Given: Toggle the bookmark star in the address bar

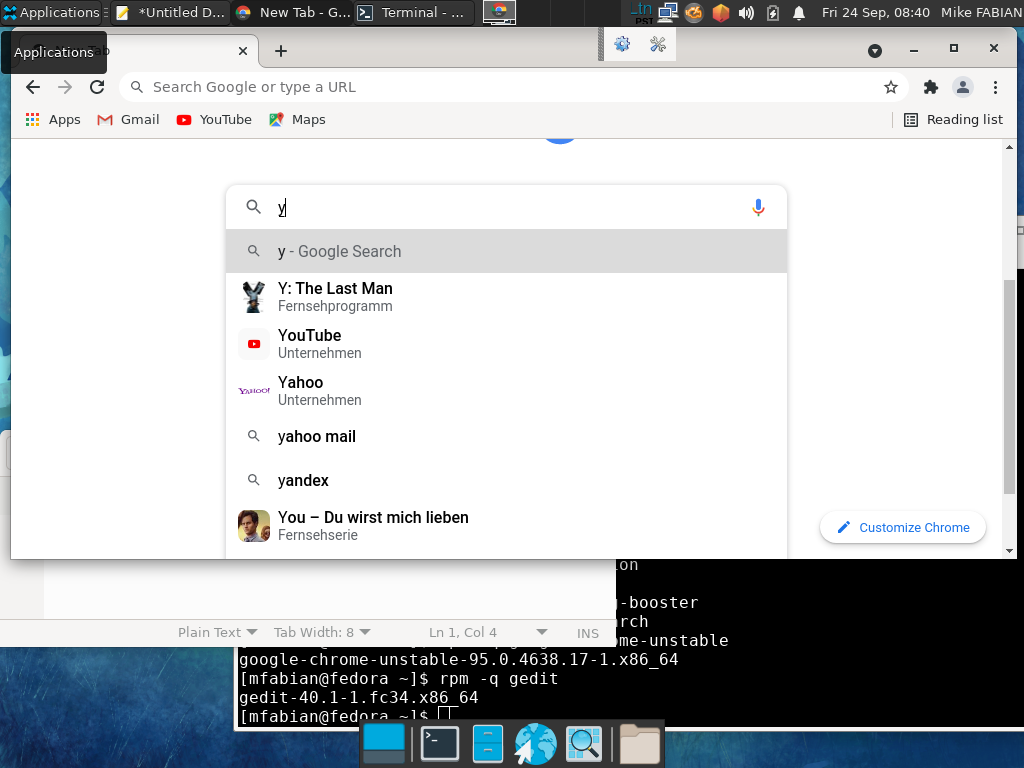Looking at the screenshot, I should point(890,87).
